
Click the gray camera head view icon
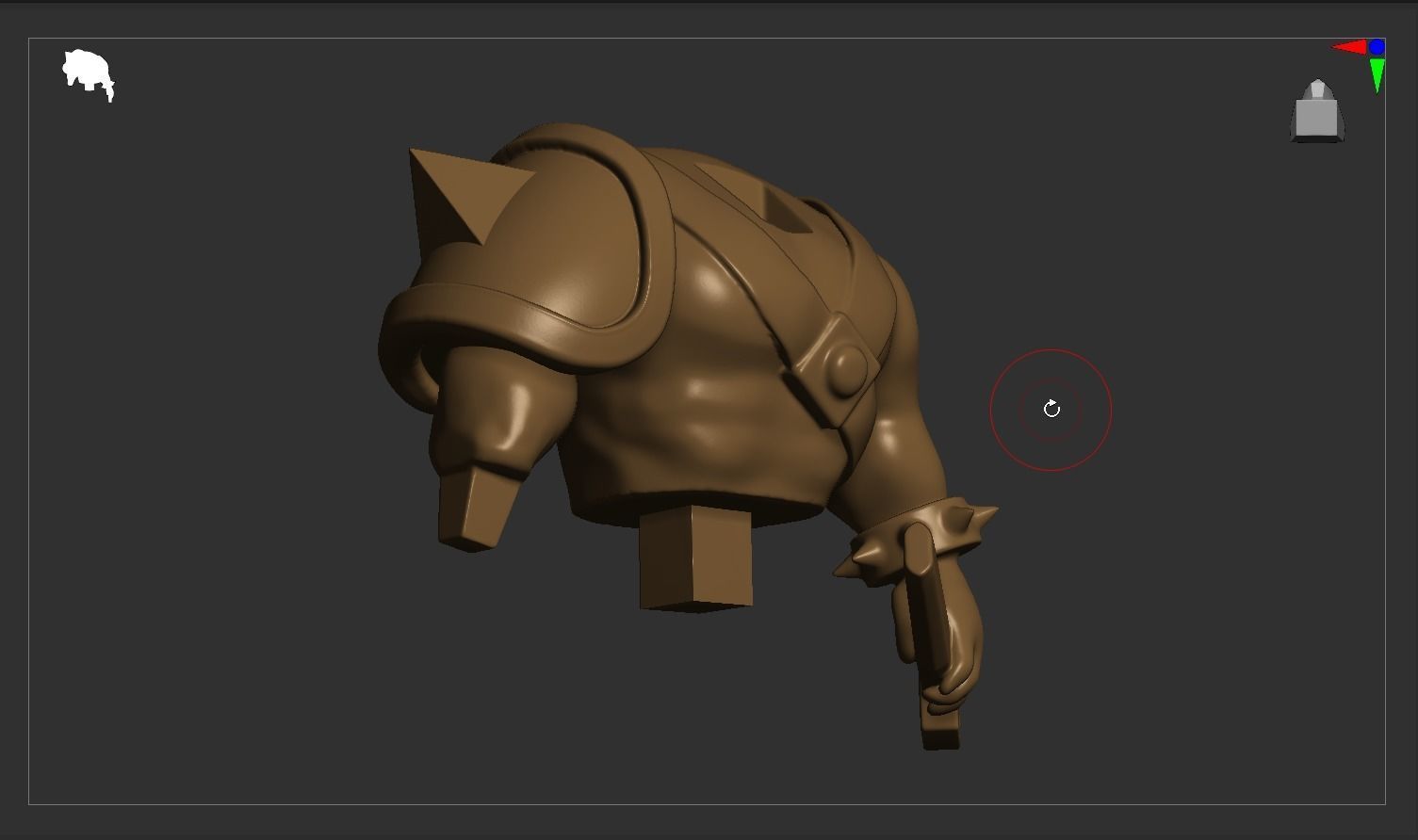(x=1317, y=111)
